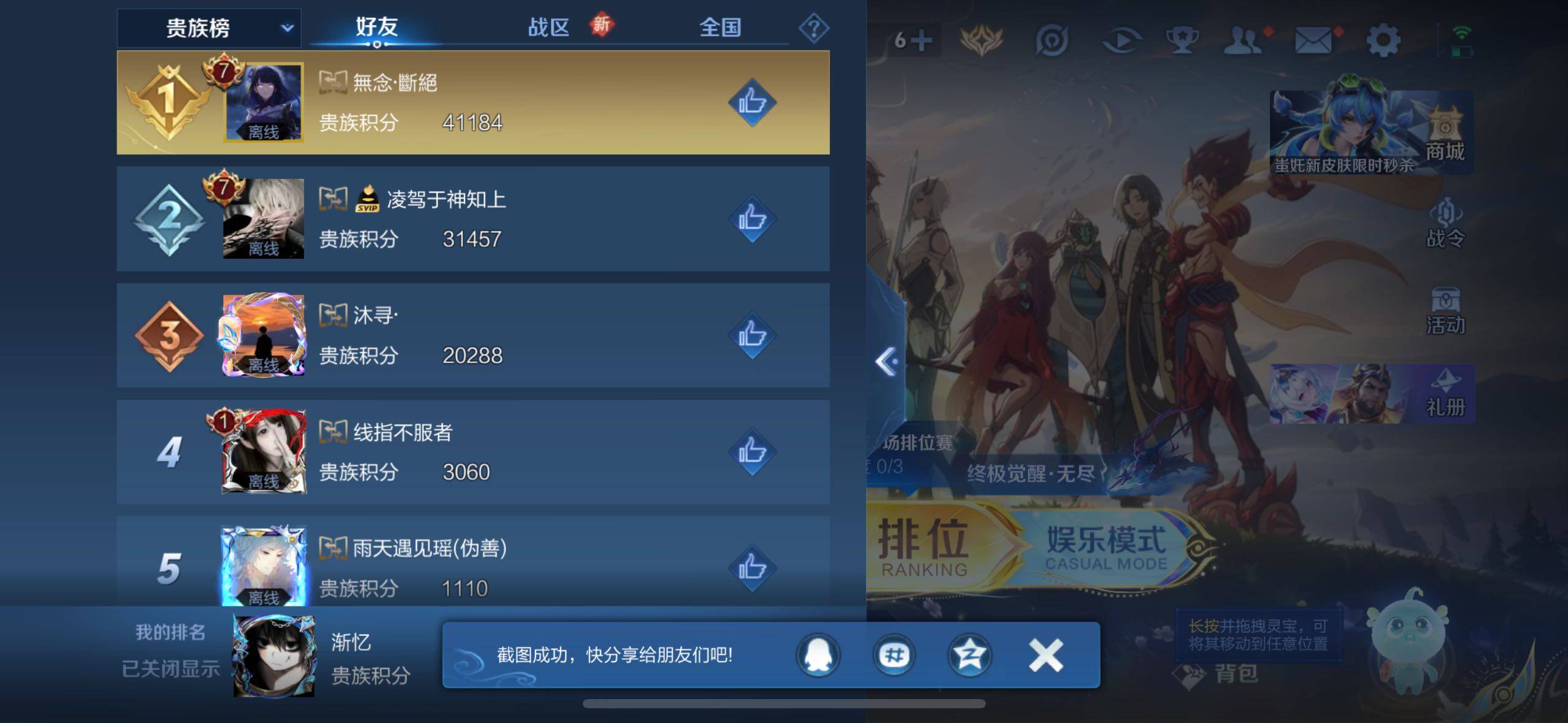Open the 商城 shop button
The height and width of the screenshot is (723, 1568).
(x=1445, y=136)
